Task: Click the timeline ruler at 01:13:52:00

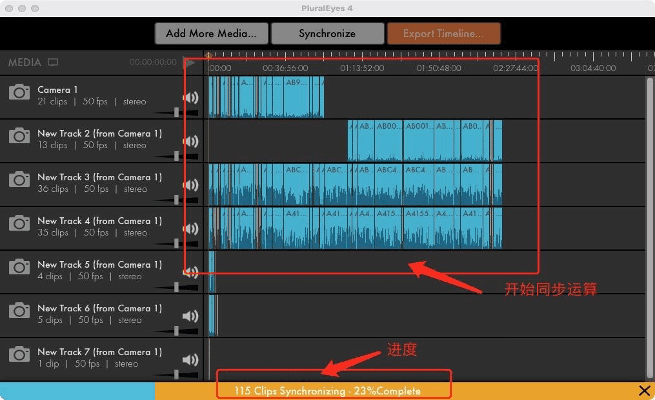Action: pos(362,68)
